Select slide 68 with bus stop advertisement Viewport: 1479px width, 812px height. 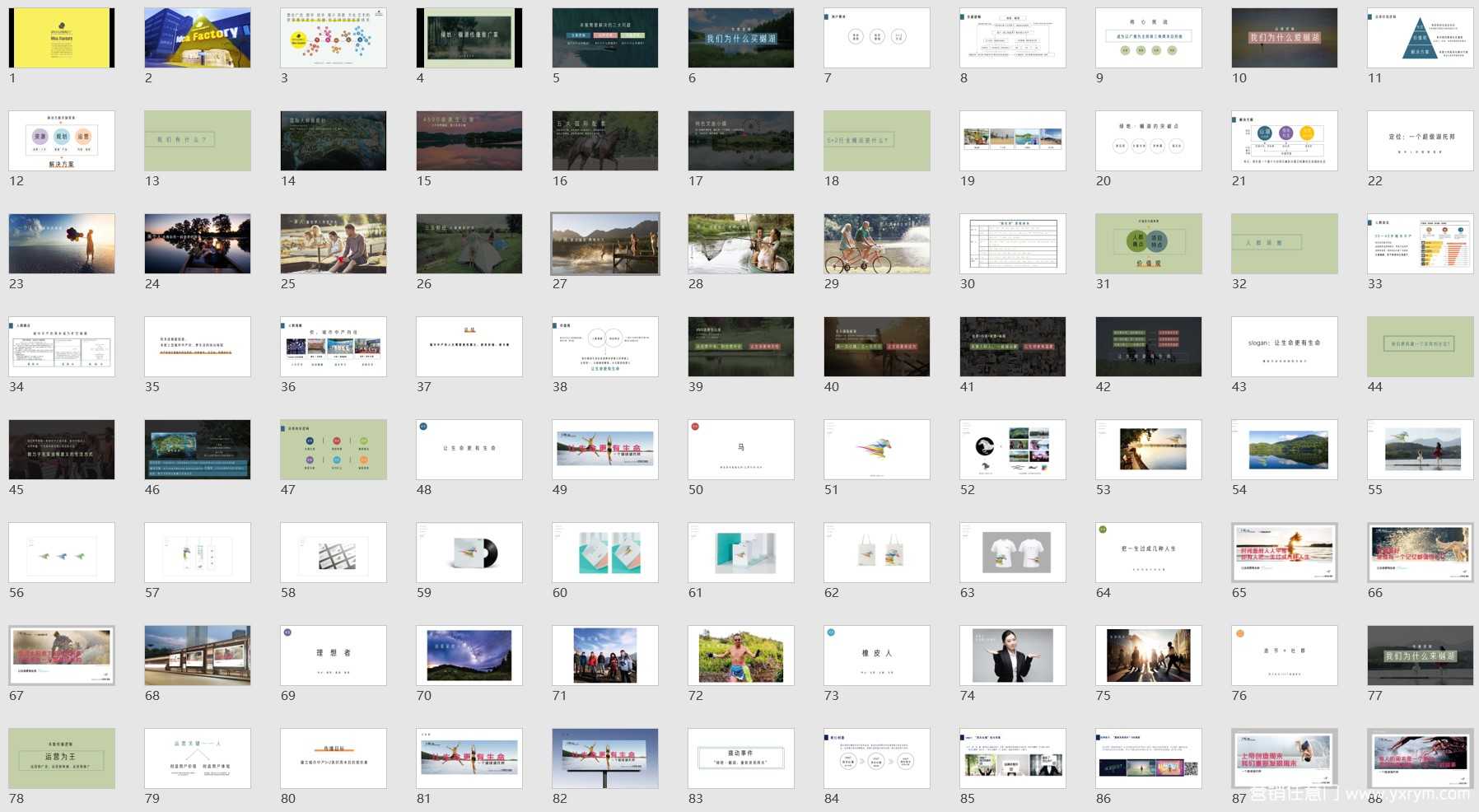198,656
